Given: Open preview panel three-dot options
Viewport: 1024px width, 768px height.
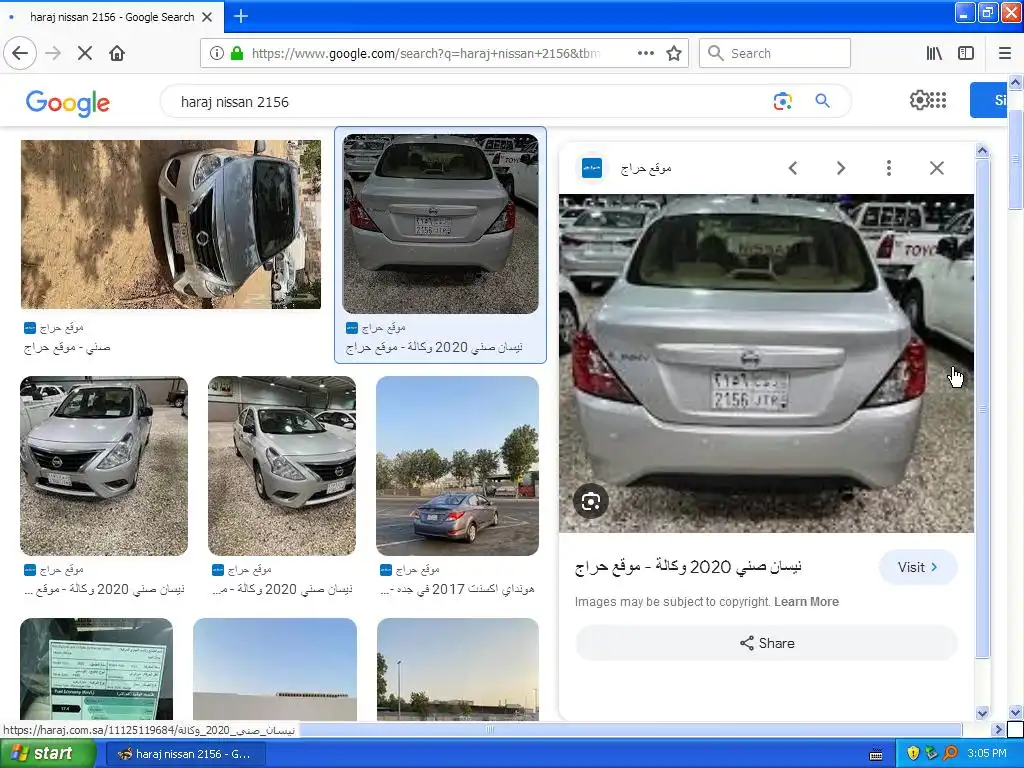Looking at the screenshot, I should click(x=888, y=168).
